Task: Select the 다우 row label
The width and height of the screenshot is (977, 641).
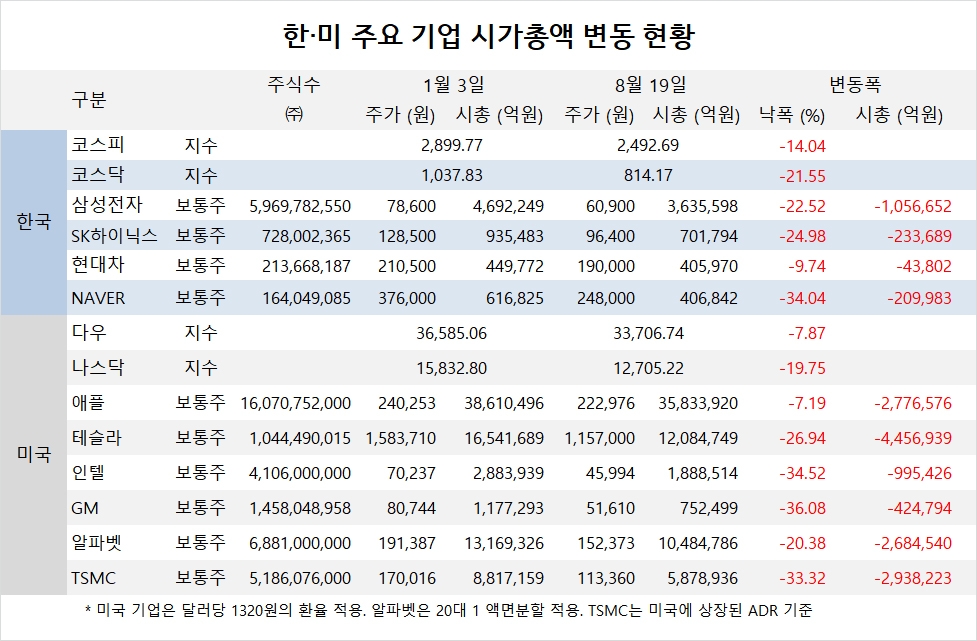Action: tap(89, 333)
